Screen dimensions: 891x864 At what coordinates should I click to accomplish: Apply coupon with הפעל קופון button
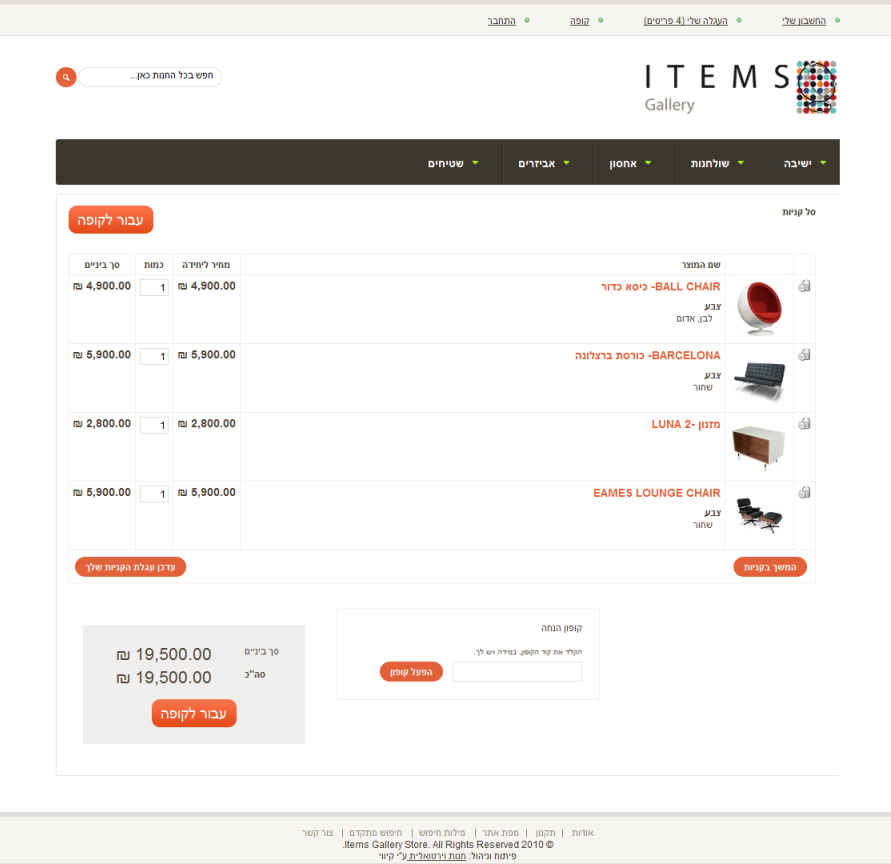click(410, 671)
